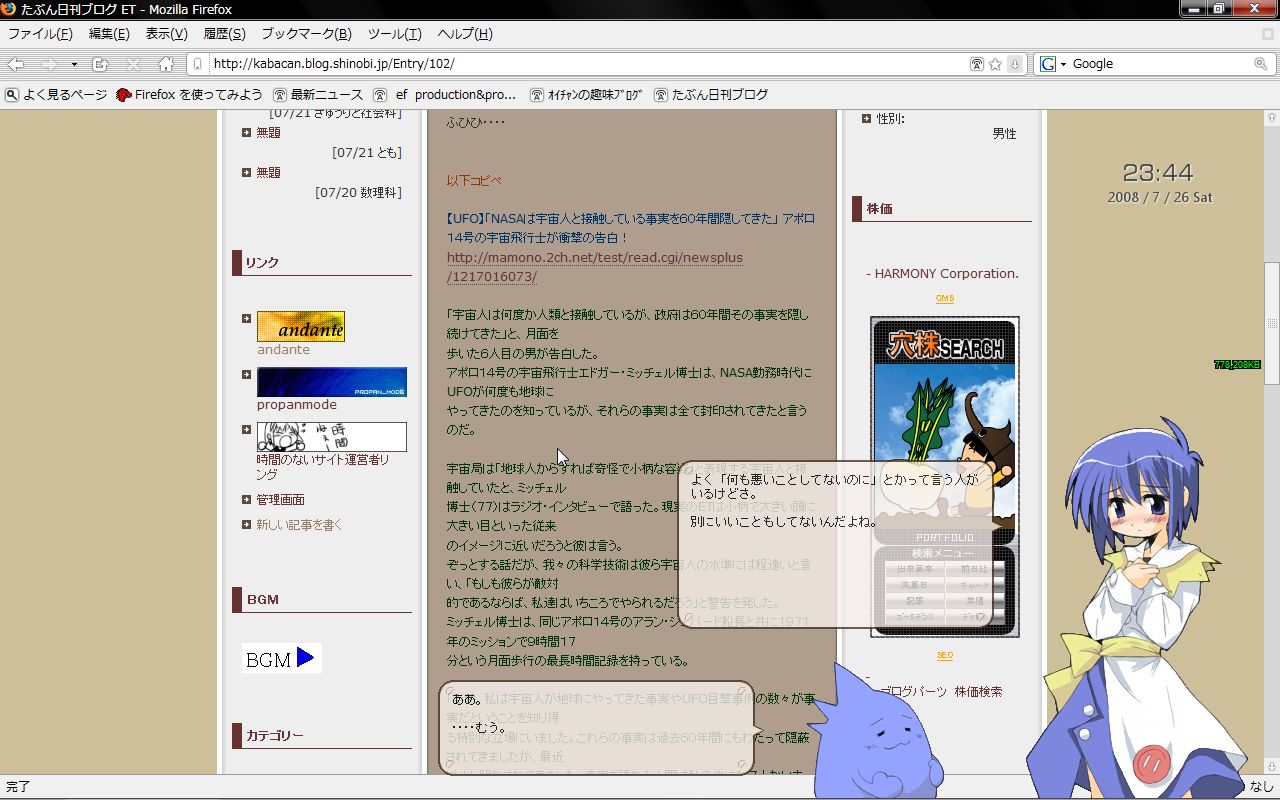Open the 時間のないサイト運営者リング link
Viewport: 1280px width, 800px height.
tap(323, 468)
